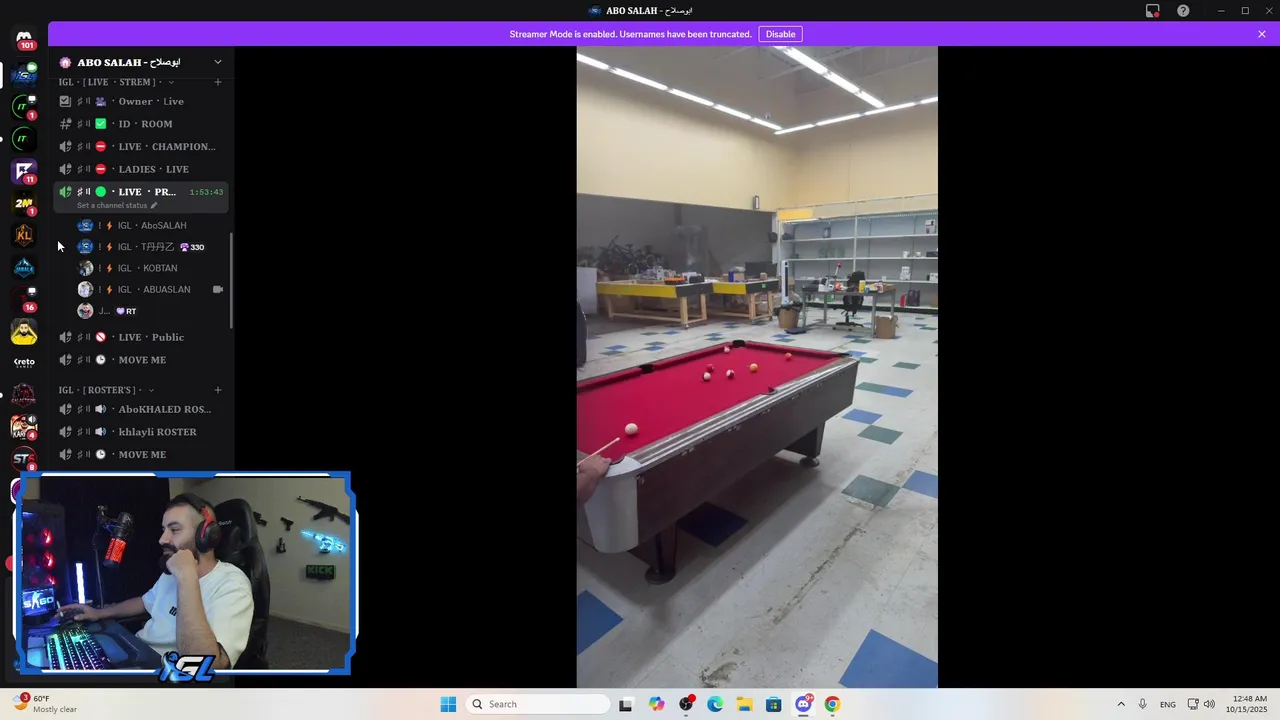Open purple F server with 11 badge
Image resolution: width=1280 pixels, height=720 pixels.
point(24,171)
